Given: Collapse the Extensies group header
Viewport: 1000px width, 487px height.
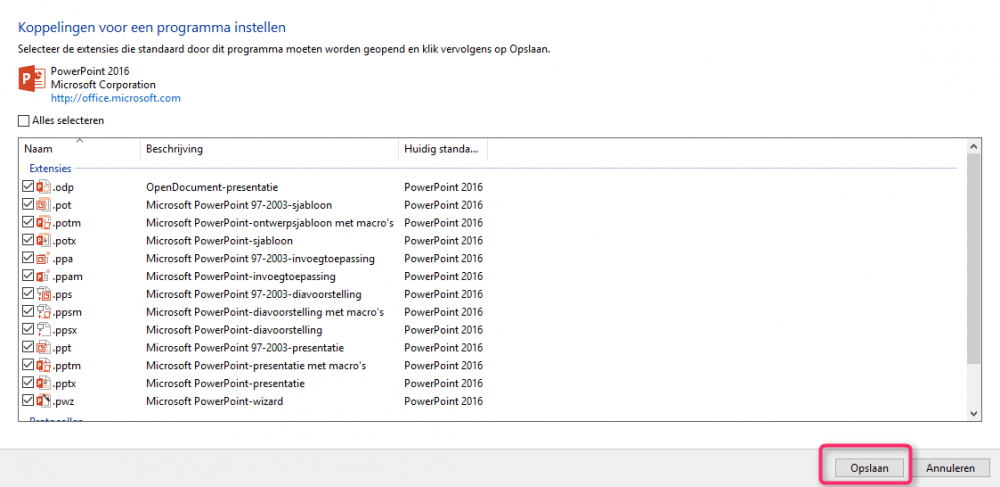Looking at the screenshot, I should coord(50,168).
